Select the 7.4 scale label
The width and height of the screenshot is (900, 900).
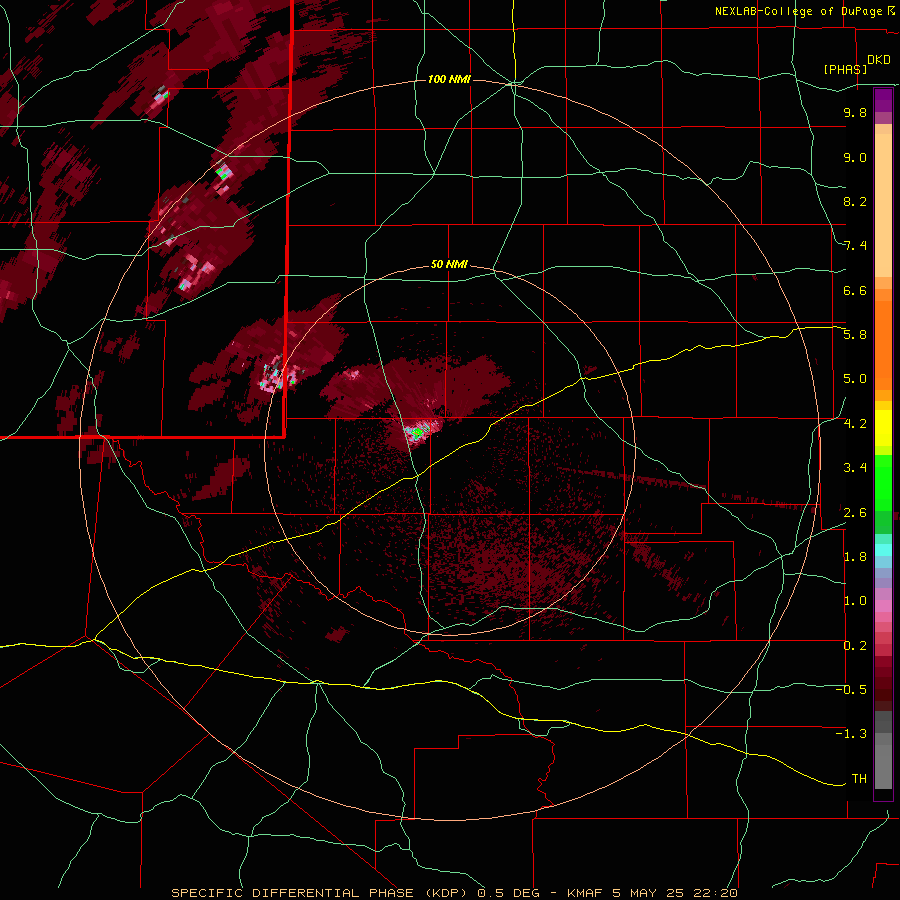point(855,246)
